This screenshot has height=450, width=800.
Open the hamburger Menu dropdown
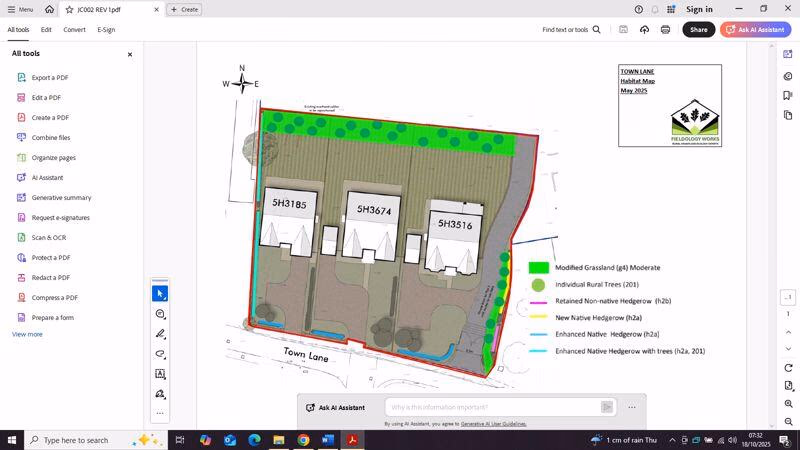pos(20,9)
